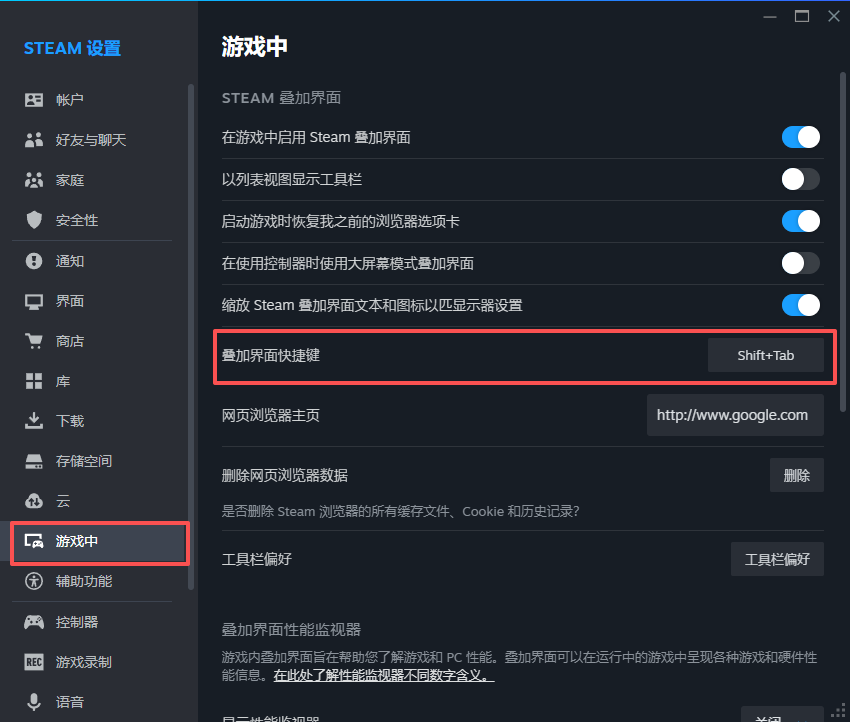Viewport: 850px width, 722px height.
Task: Open 好友与聊天 via its people icon
Action: click(34, 140)
